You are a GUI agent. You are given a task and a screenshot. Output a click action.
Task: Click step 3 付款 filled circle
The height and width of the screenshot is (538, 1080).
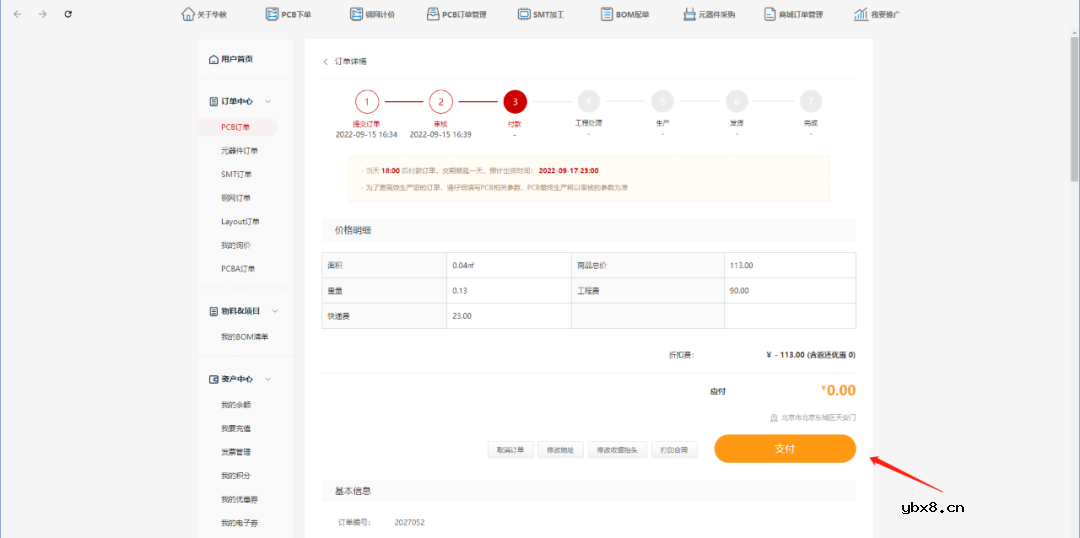pyautogui.click(x=515, y=102)
